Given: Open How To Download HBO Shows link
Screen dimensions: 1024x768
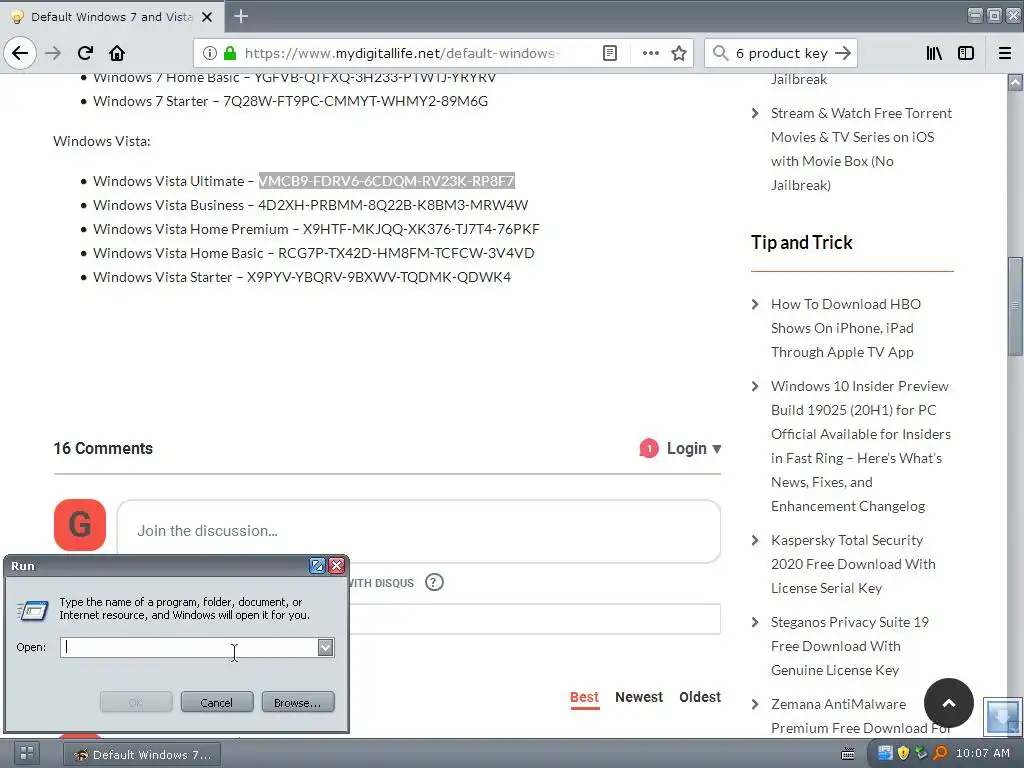Looking at the screenshot, I should (x=846, y=328).
